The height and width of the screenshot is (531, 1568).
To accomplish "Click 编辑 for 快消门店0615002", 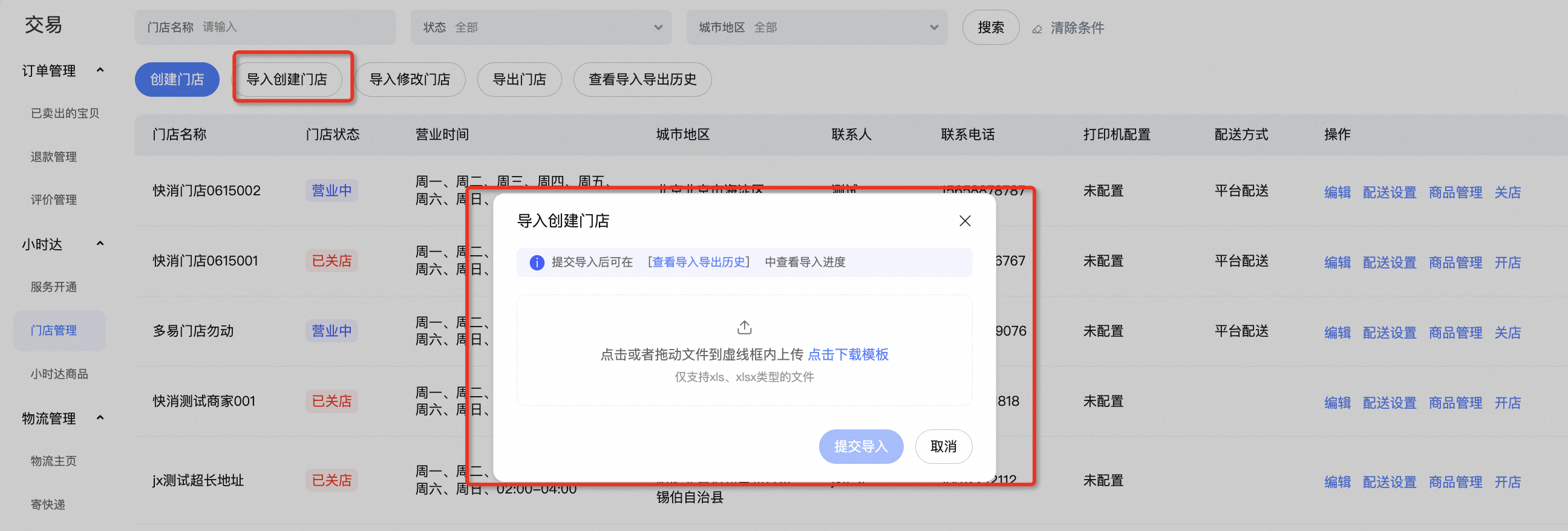I will (1338, 192).
